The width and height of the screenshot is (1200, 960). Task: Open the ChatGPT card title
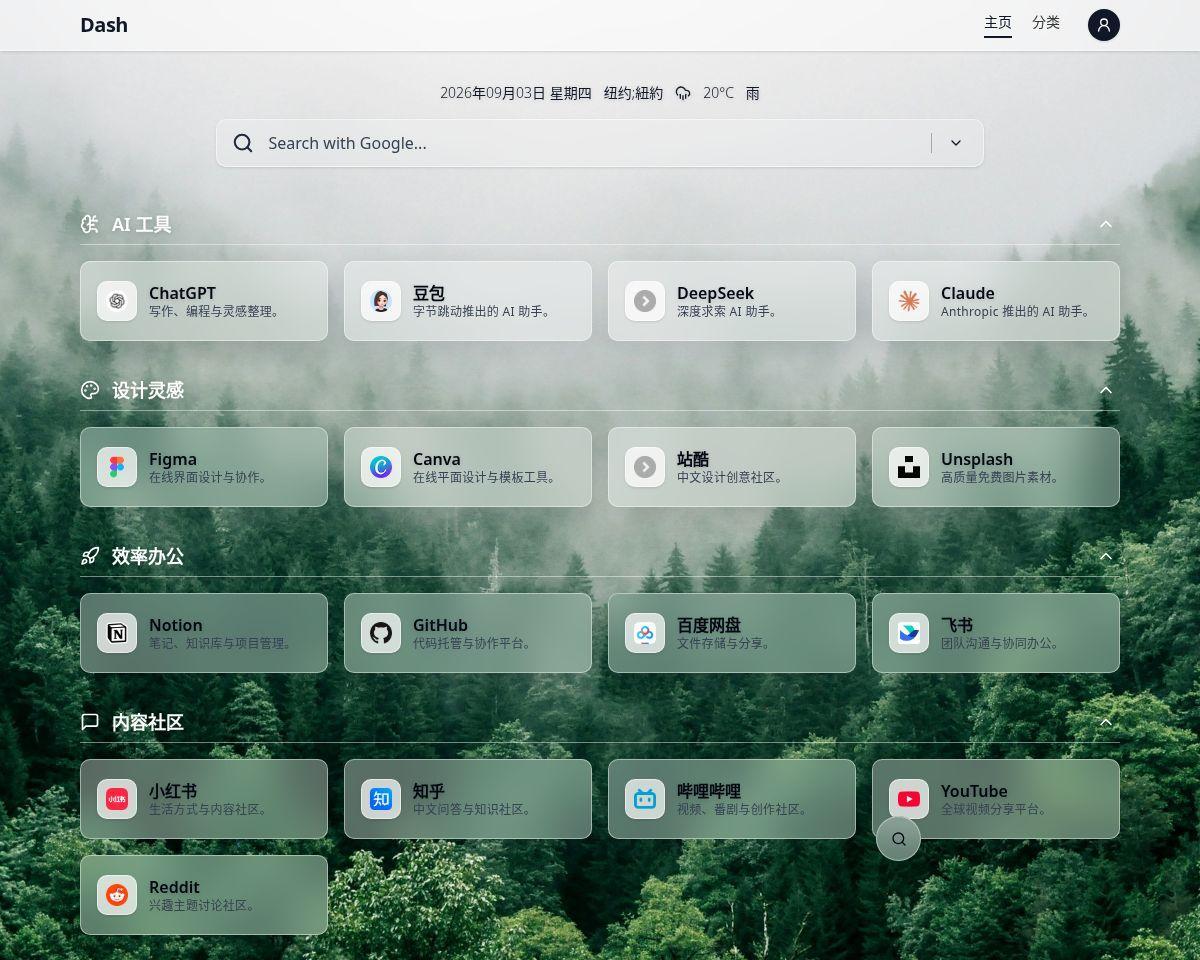[x=182, y=293]
